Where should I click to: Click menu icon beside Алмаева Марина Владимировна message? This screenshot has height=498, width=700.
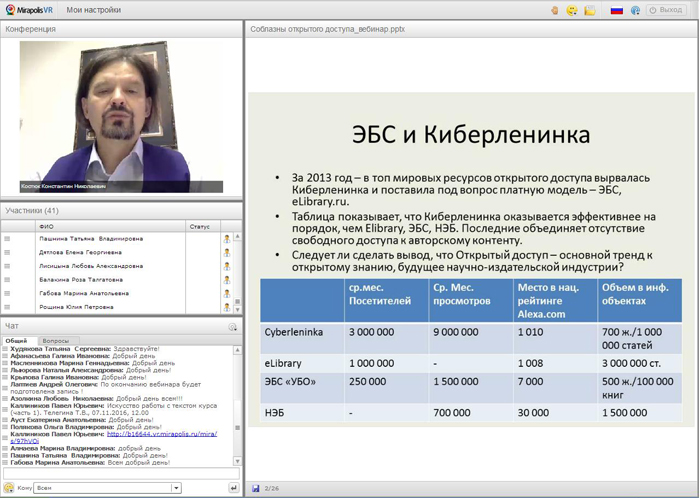pyautogui.click(x=5, y=448)
